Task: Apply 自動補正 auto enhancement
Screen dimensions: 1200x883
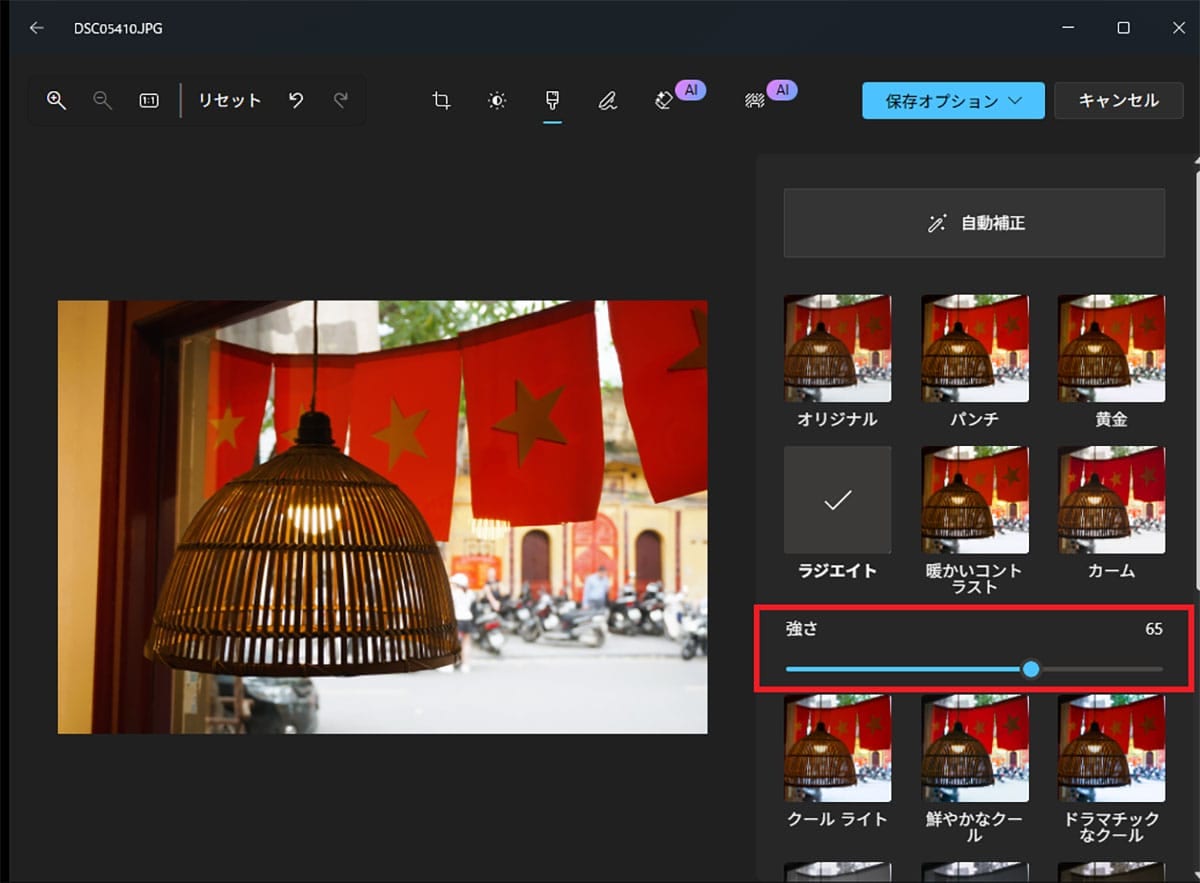Action: 973,222
